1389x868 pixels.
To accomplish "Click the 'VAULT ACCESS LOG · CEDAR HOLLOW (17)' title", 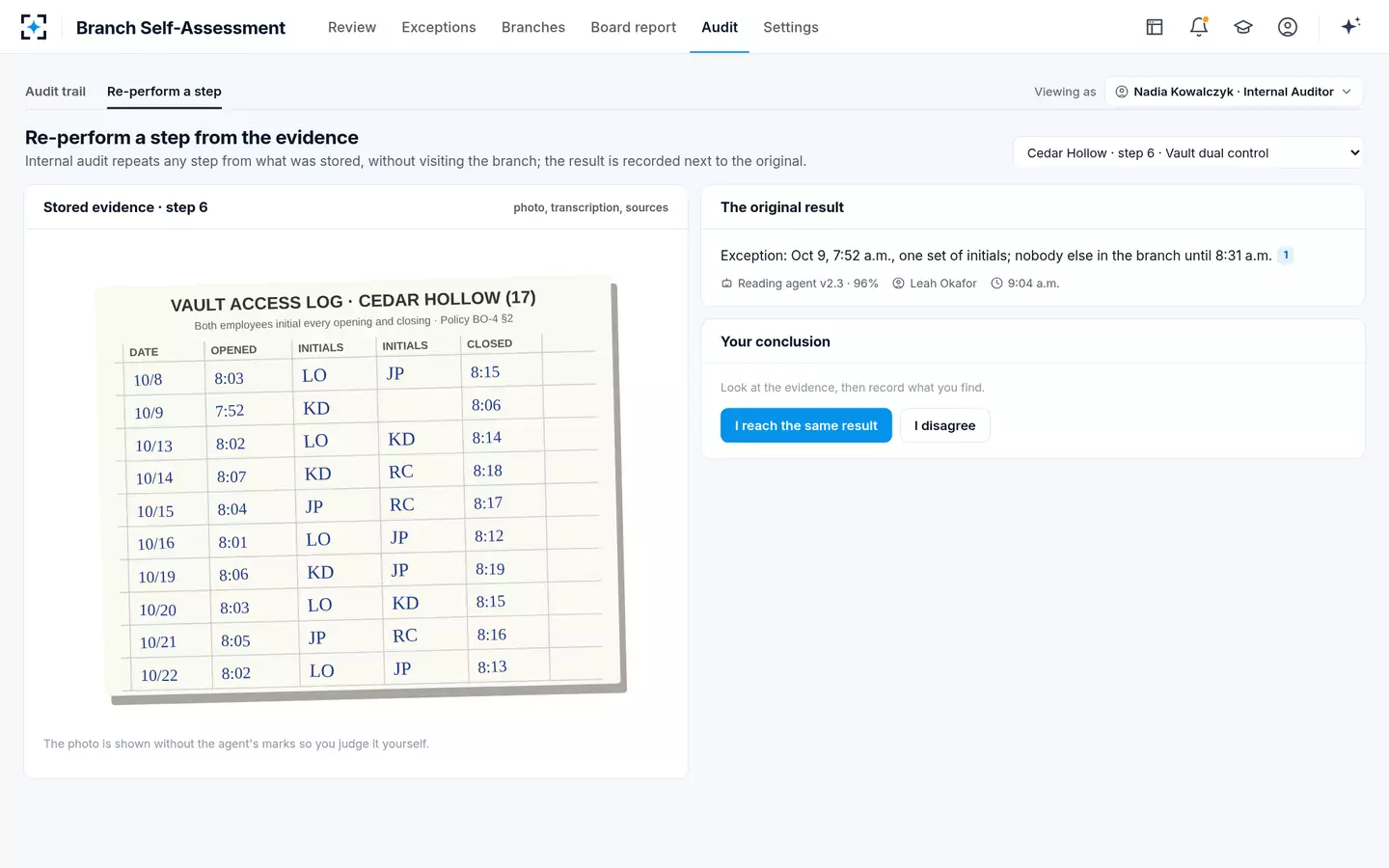I will tap(353, 301).
